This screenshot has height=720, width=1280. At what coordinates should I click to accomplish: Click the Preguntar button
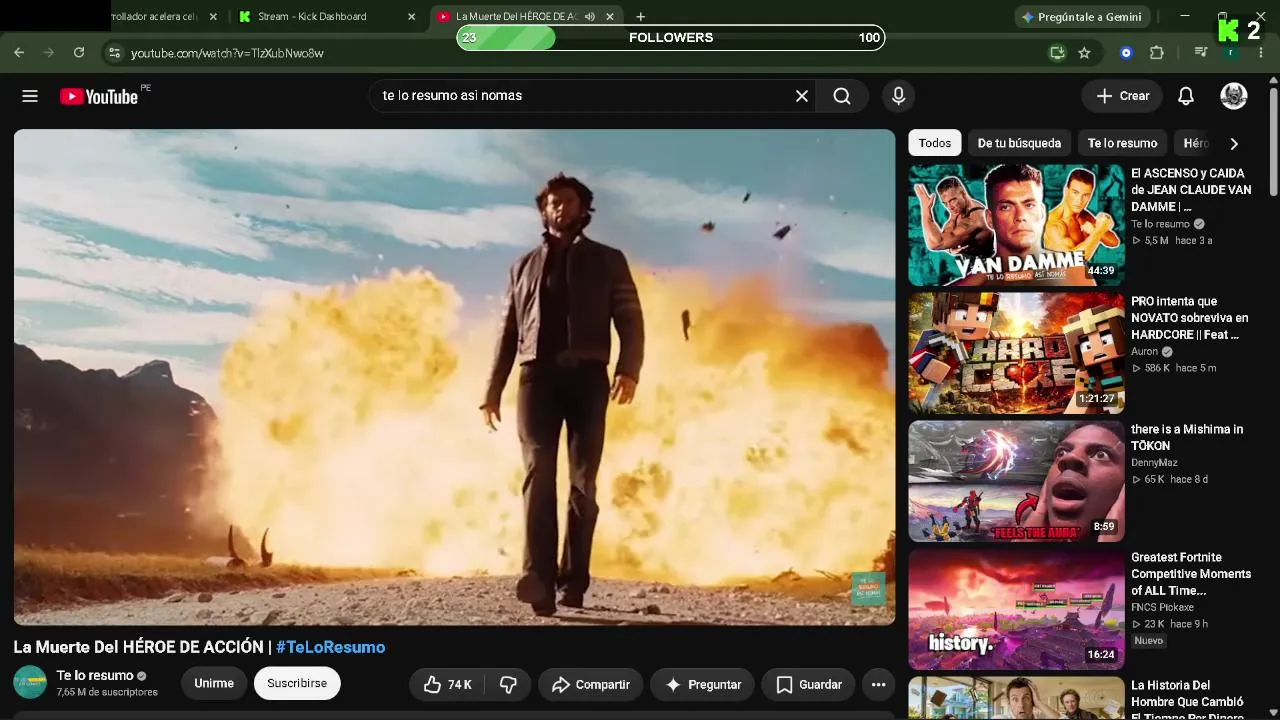coord(703,685)
